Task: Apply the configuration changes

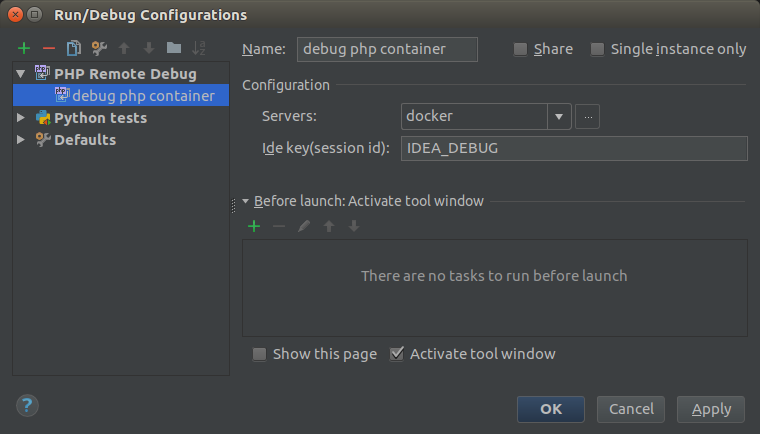Action: (x=711, y=409)
